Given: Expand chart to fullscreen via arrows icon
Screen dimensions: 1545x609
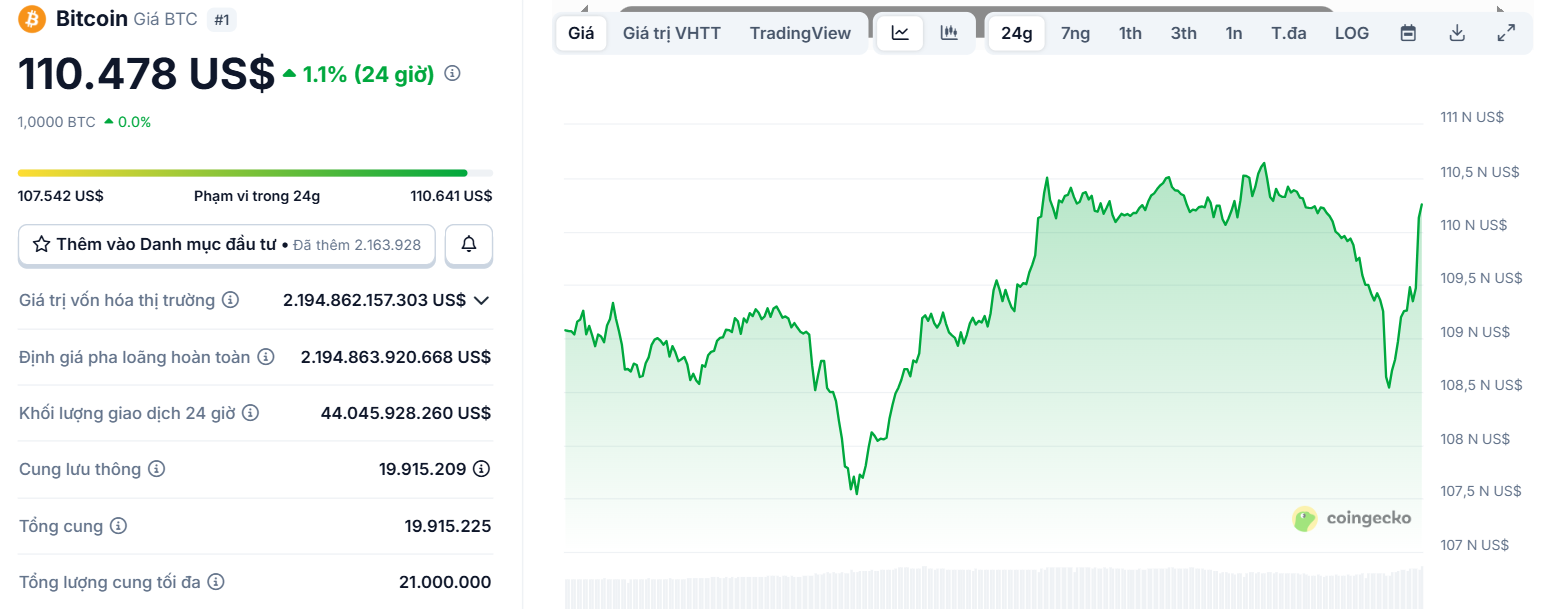Looking at the screenshot, I should (x=1506, y=32).
